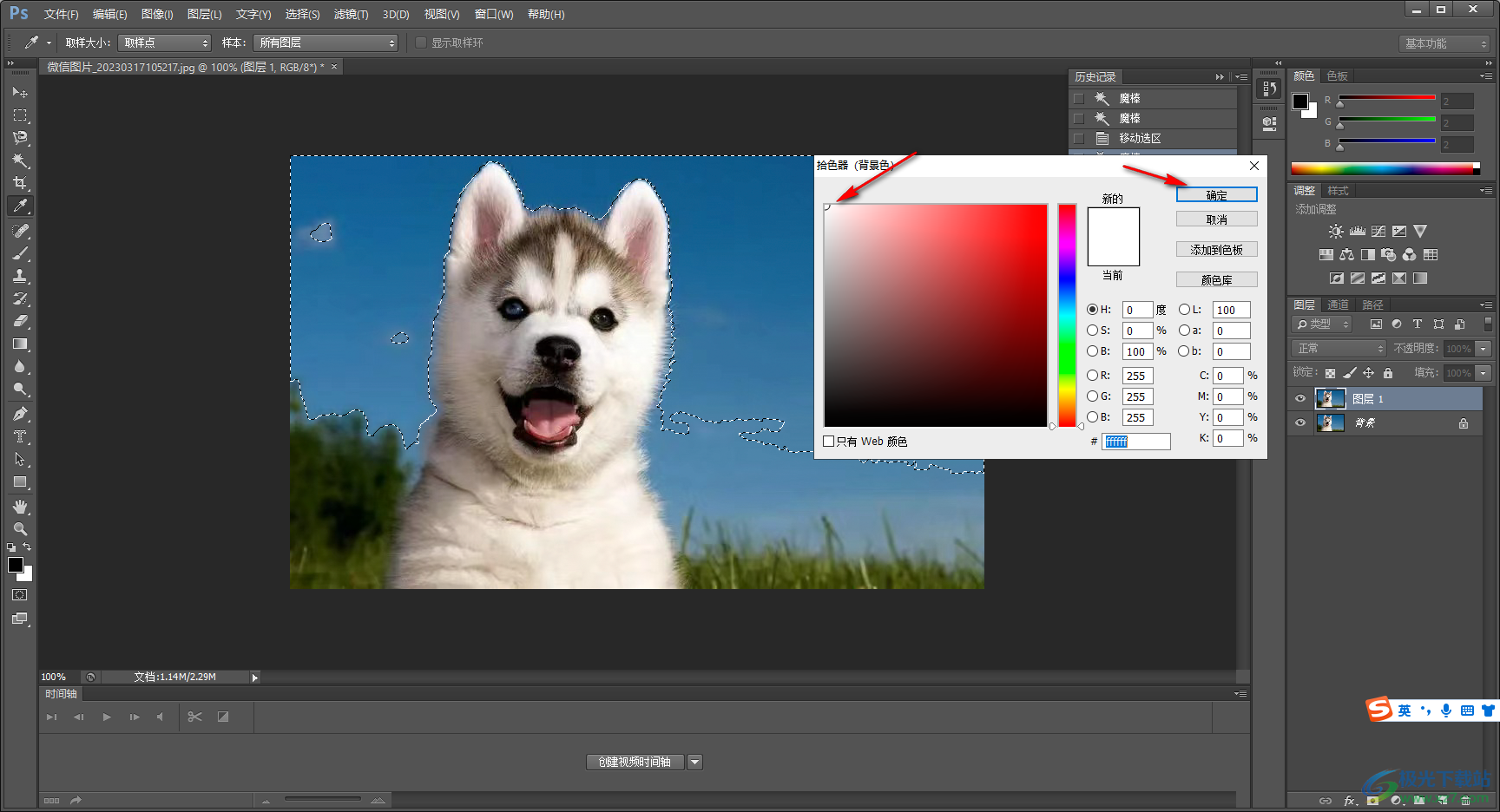Select the Move tool
This screenshot has width=1500, height=812.
[20, 92]
